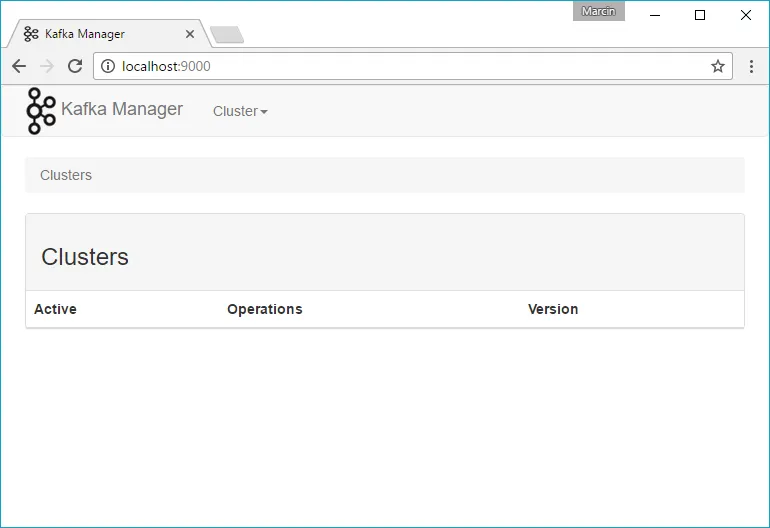770x528 pixels.
Task: Click the browser forward arrow
Action: pyautogui.click(x=47, y=66)
